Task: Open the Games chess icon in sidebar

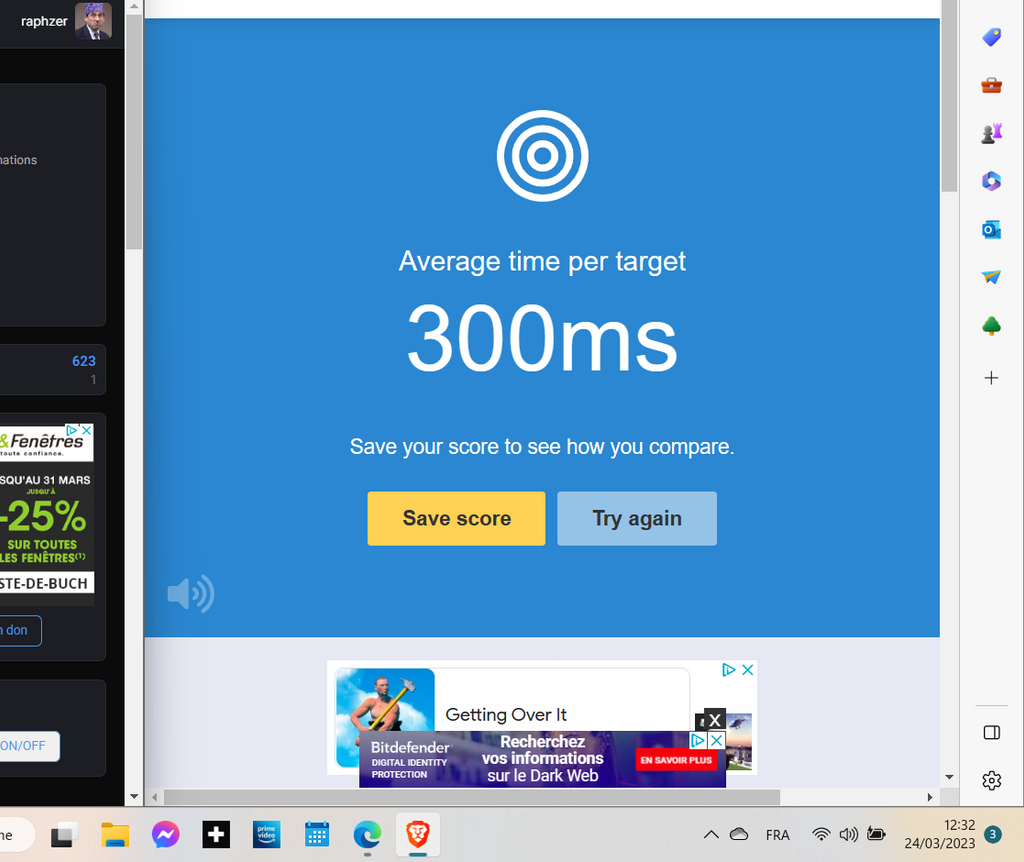Action: click(991, 133)
